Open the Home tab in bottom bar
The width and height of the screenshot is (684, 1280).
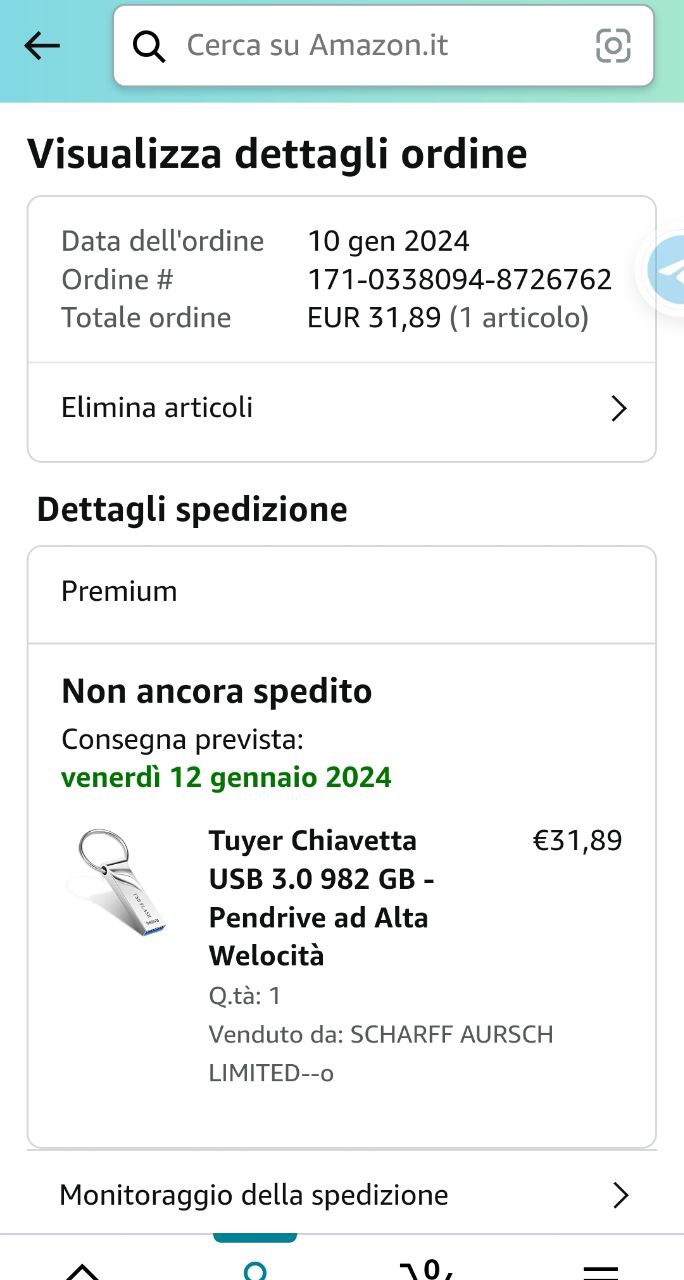point(82,1270)
